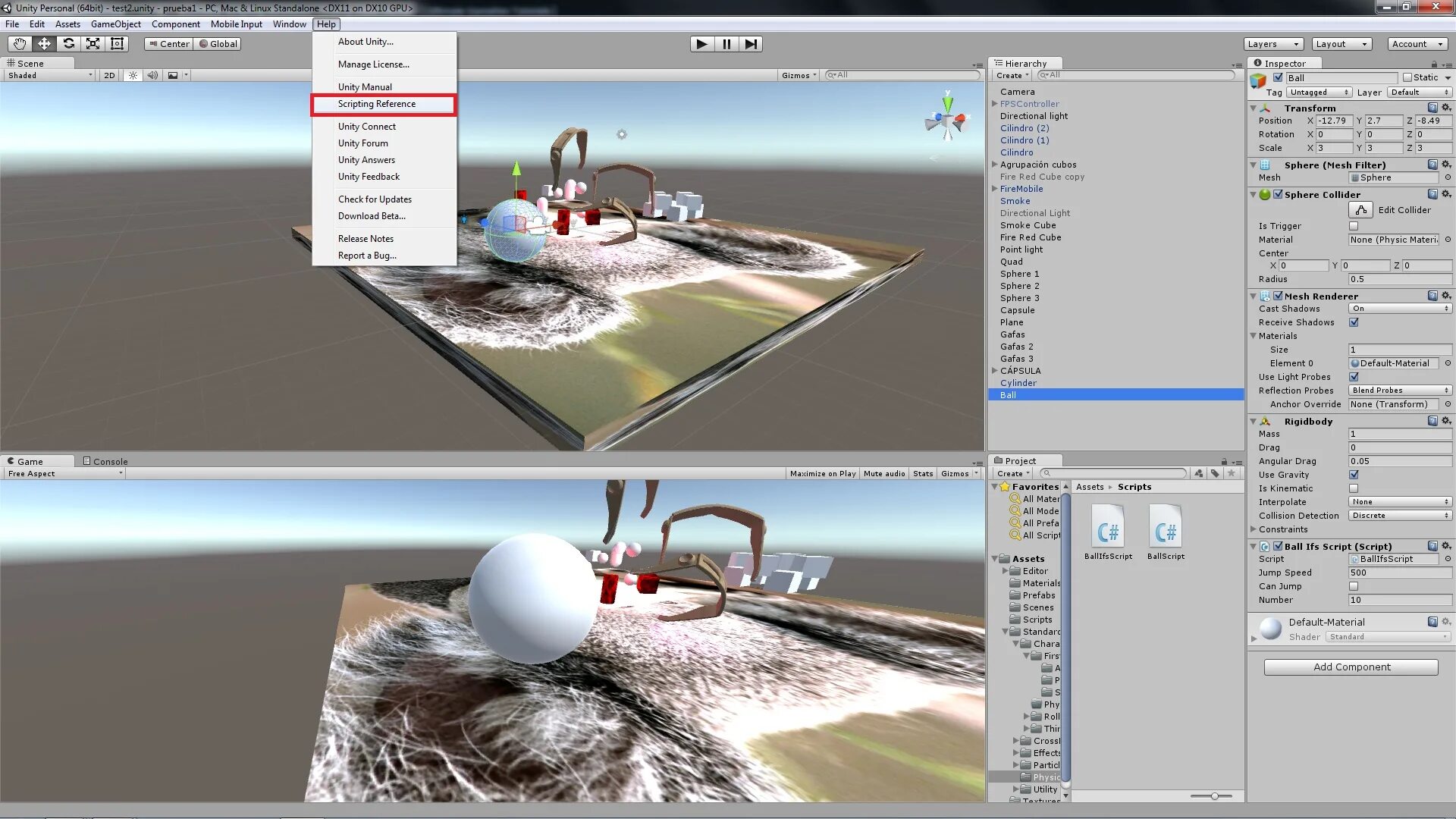The height and width of the screenshot is (819, 1456).
Task: Disable the Use Gravity checkbox
Action: [x=1354, y=475]
